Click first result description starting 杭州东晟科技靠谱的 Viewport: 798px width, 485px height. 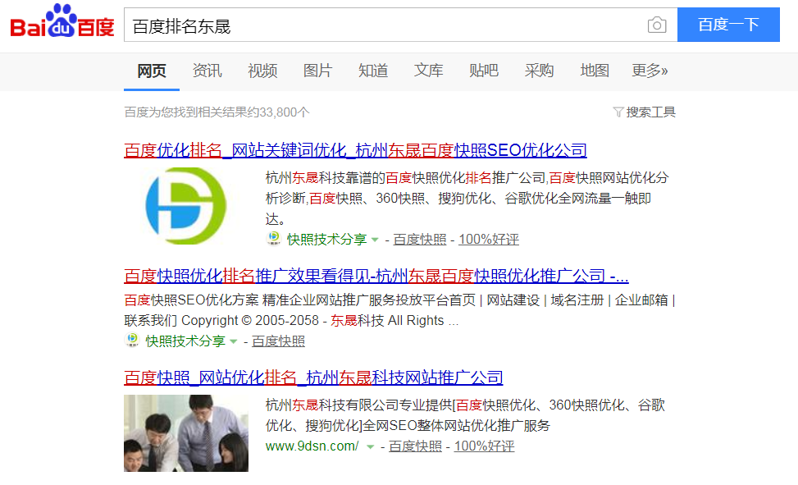[467, 198]
